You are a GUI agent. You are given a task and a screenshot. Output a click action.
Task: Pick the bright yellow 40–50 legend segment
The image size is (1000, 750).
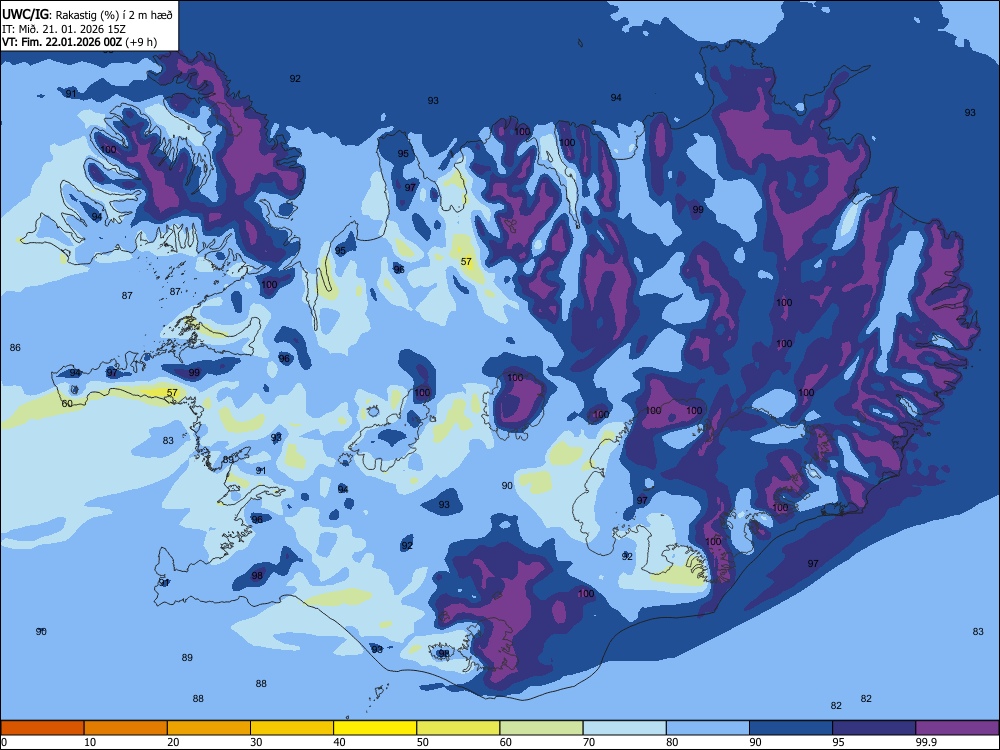coord(375,728)
